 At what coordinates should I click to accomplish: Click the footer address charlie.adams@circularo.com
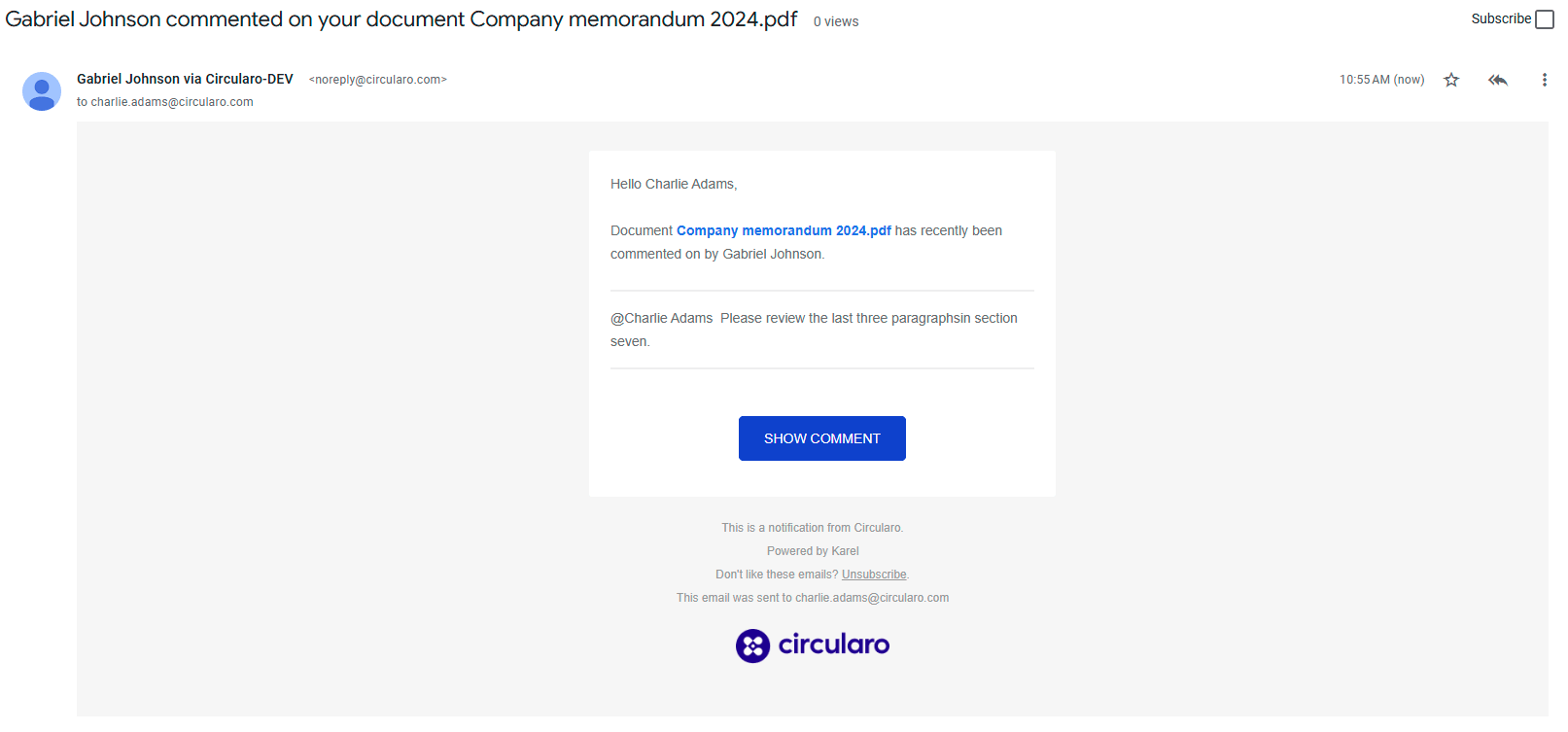click(x=872, y=598)
